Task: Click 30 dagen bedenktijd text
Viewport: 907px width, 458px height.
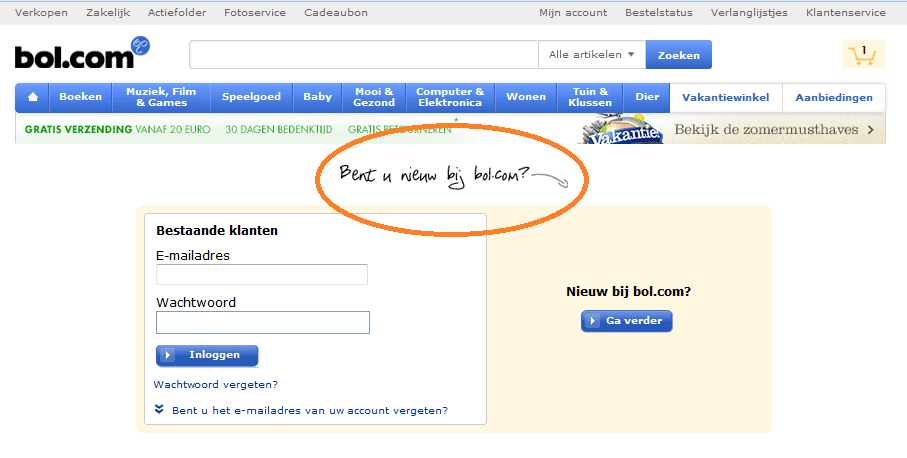Action: [279, 130]
